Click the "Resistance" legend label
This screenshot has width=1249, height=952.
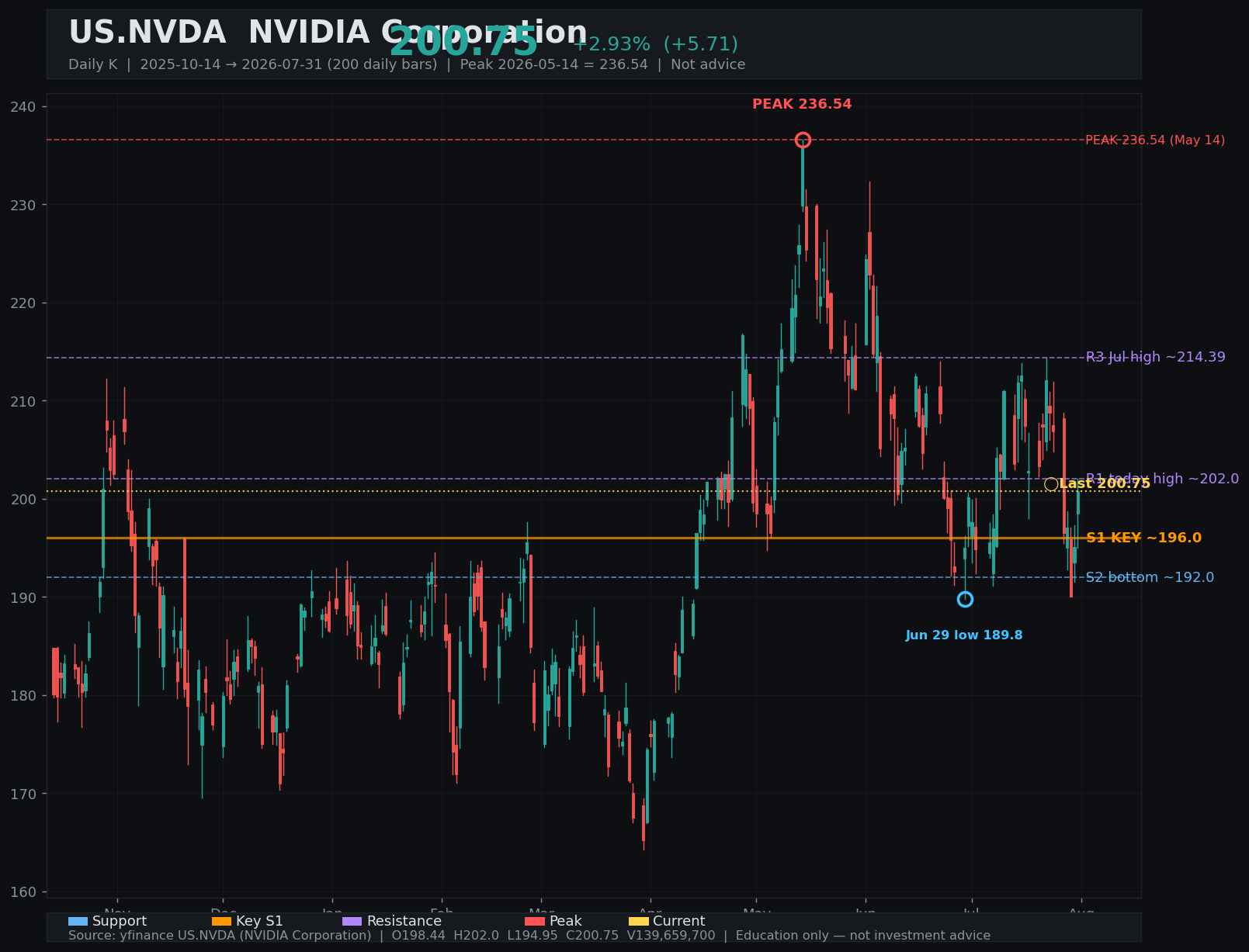404,922
